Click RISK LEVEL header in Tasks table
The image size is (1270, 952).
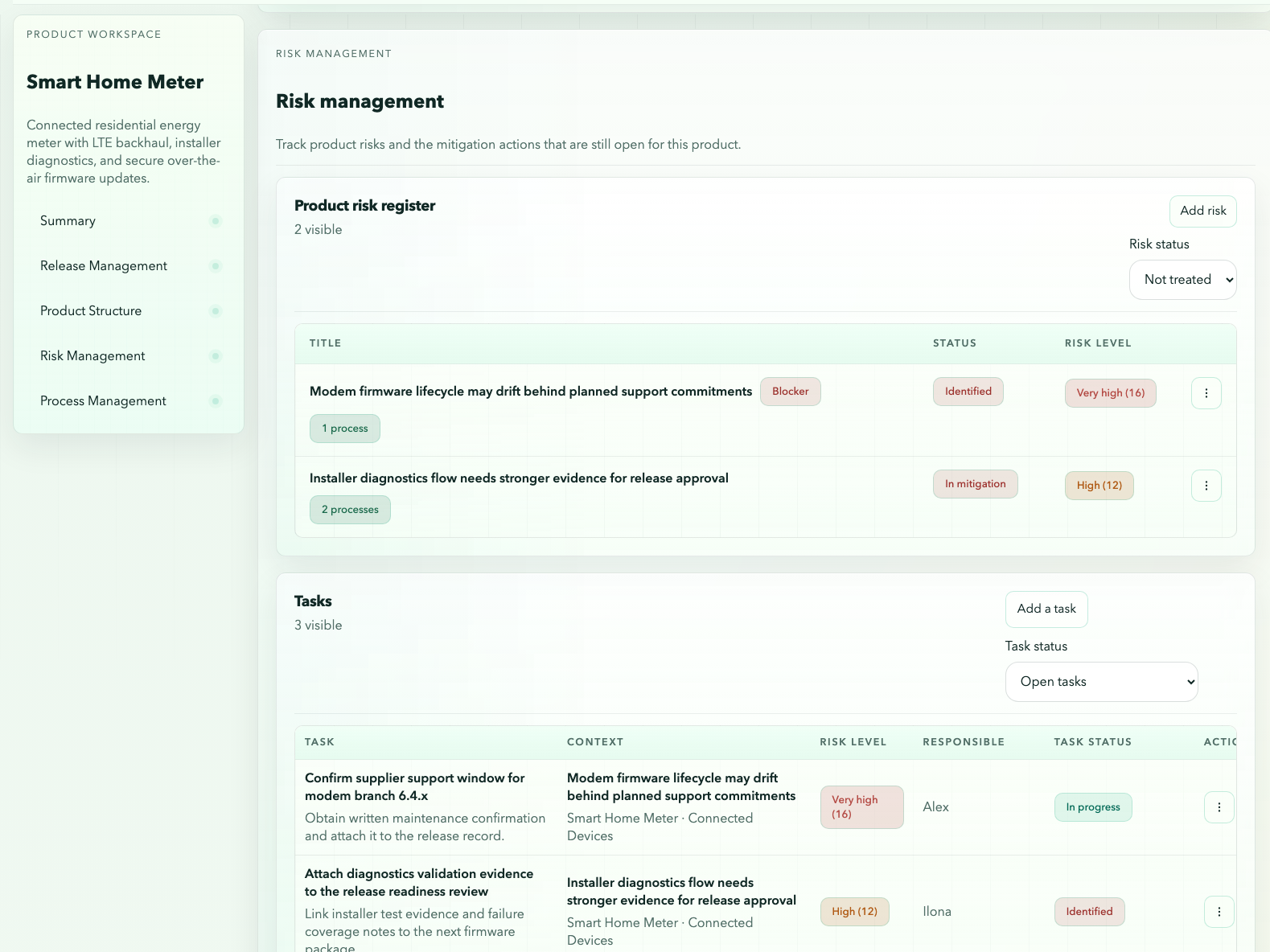tap(853, 742)
